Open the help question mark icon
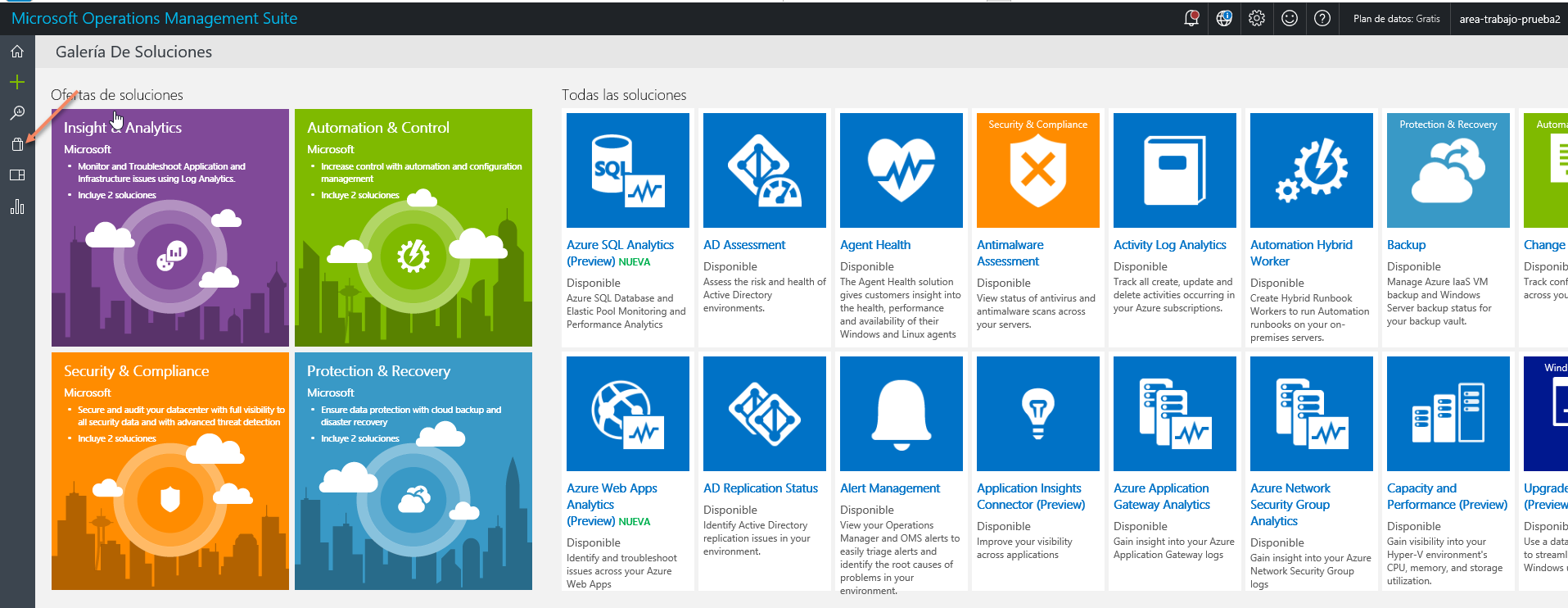1568x608 pixels. (1322, 18)
